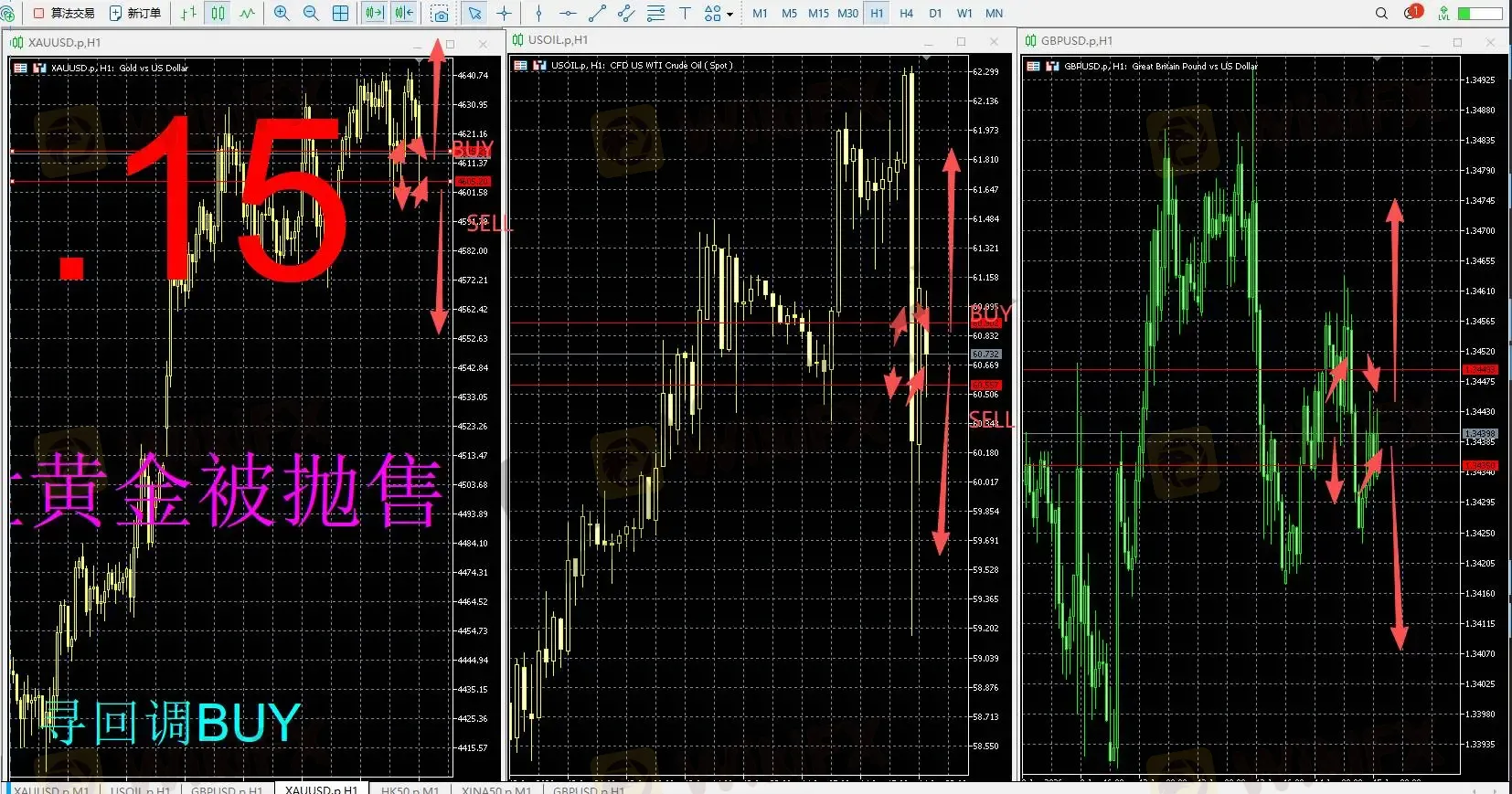The width and height of the screenshot is (1512, 794).
Task: Set timeframe to M30
Action: click(x=847, y=14)
